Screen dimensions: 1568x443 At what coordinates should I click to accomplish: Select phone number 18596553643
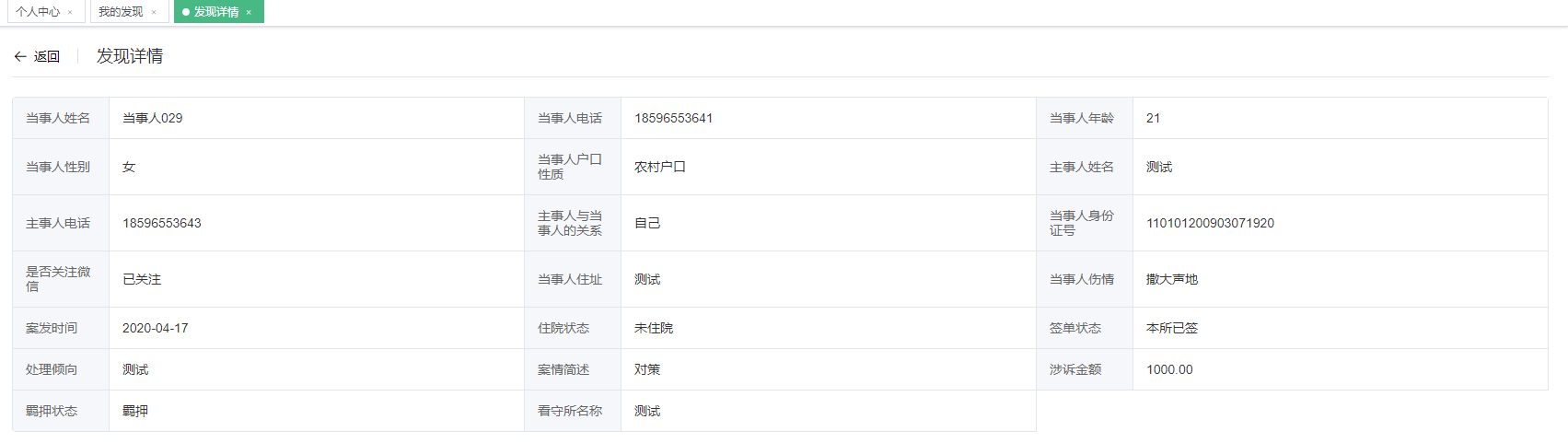tap(161, 223)
